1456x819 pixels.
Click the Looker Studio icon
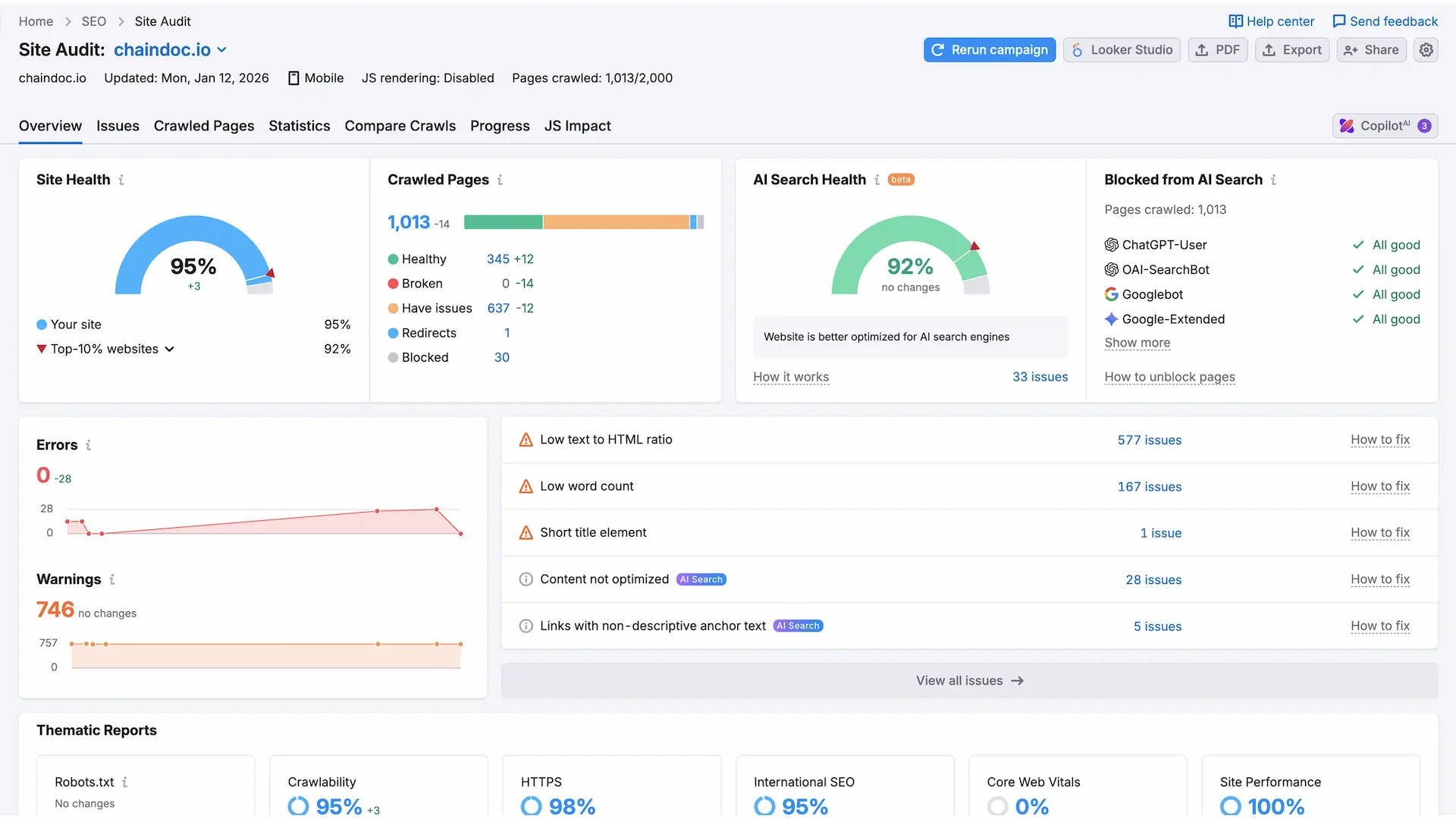click(1078, 49)
